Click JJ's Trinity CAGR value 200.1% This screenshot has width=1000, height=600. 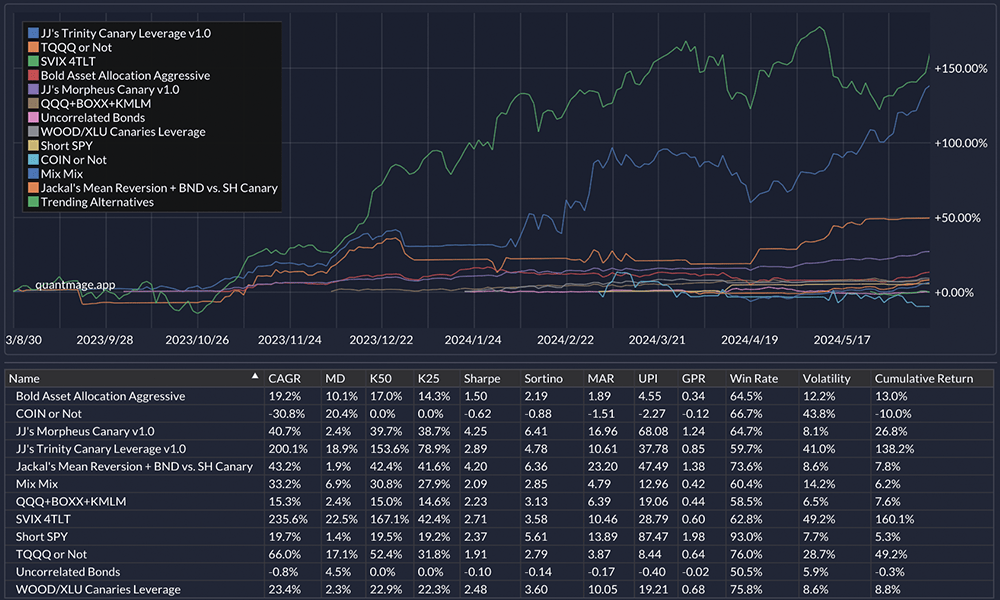pyautogui.click(x=288, y=449)
